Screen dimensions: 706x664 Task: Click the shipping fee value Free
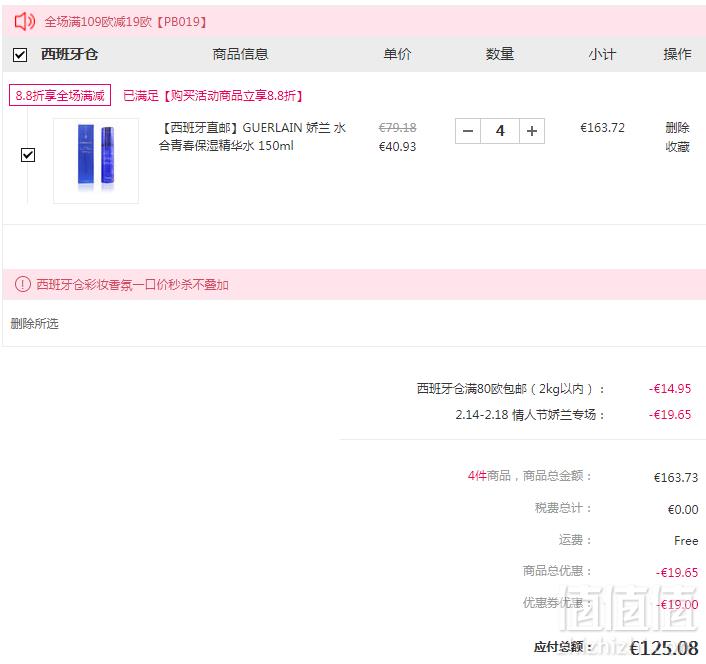pos(686,541)
